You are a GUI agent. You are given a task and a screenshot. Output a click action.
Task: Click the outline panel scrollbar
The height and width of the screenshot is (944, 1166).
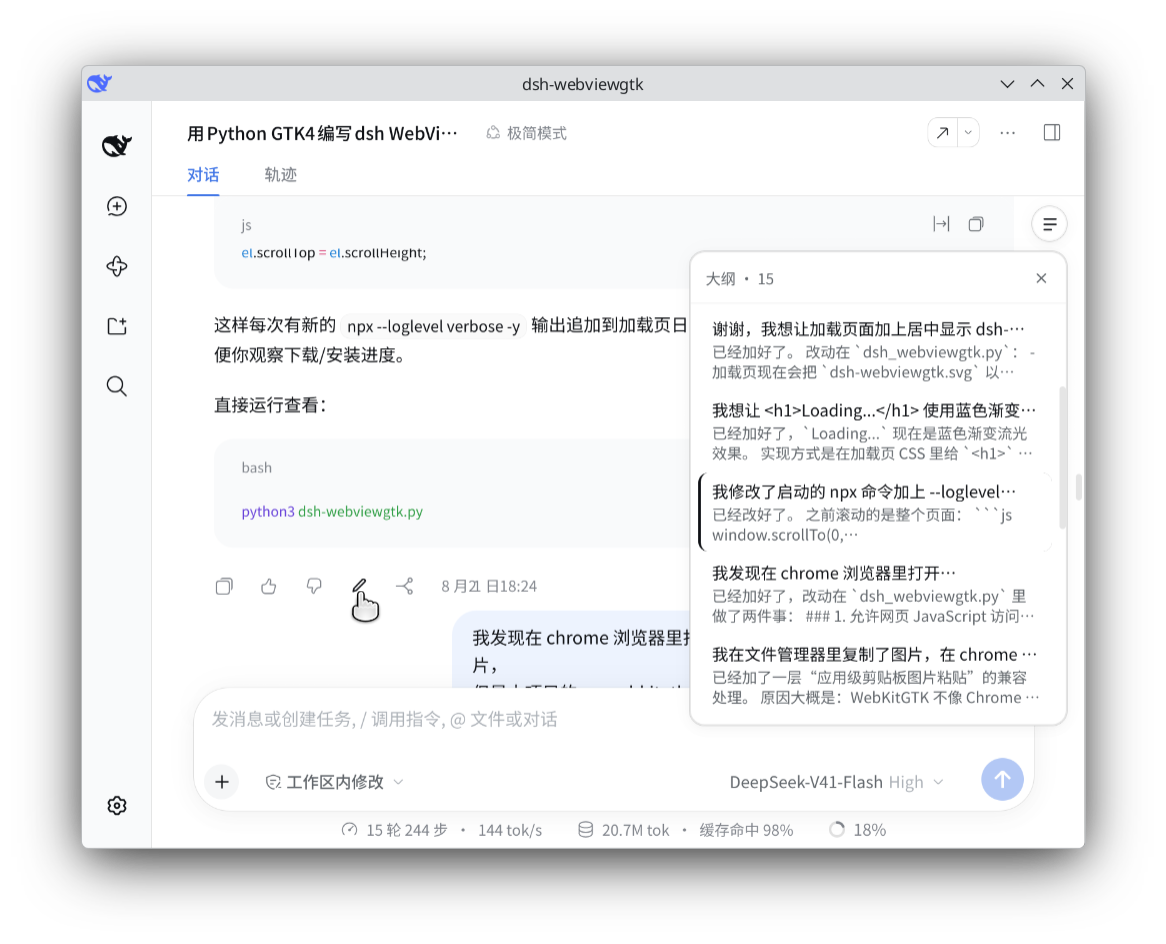click(1063, 457)
